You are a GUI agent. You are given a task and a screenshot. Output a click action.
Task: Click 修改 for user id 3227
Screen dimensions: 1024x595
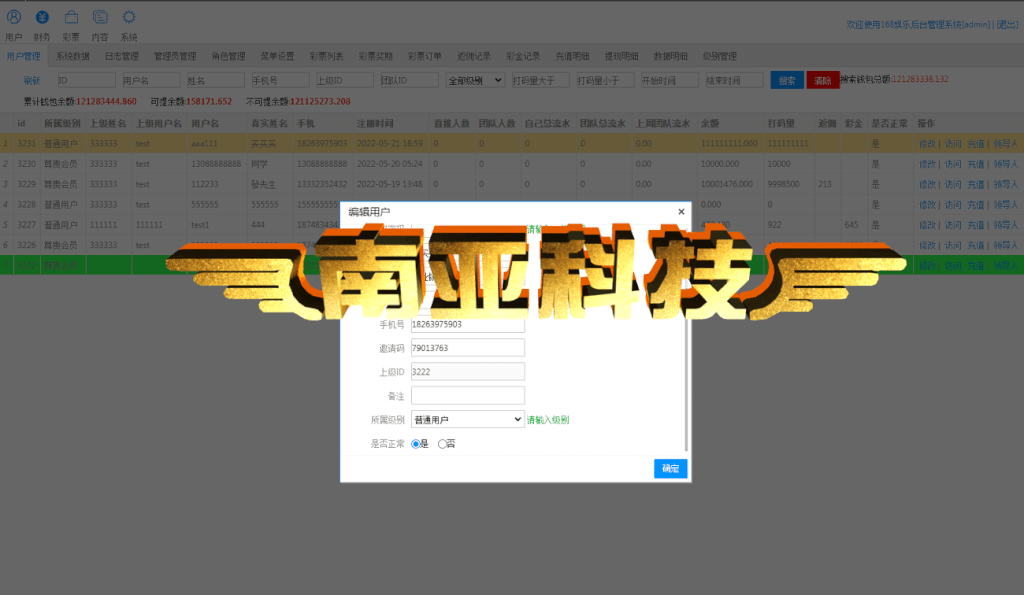[x=927, y=225]
